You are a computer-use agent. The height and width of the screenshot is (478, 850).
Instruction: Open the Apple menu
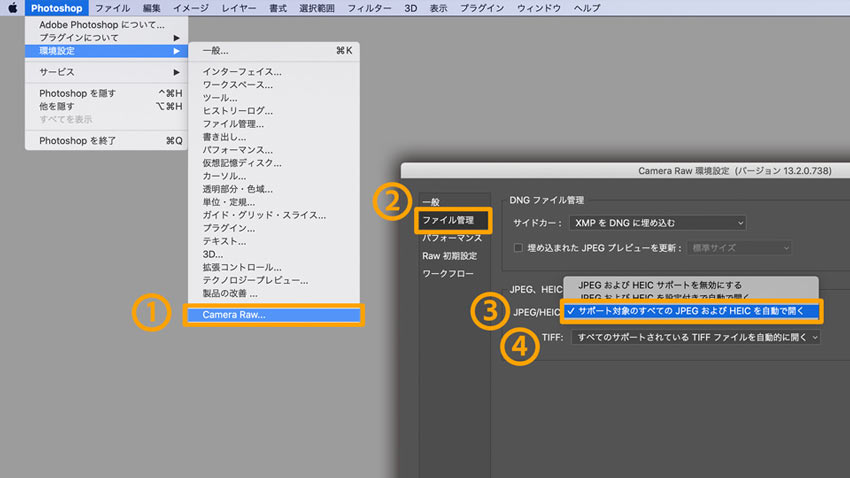click(12, 8)
